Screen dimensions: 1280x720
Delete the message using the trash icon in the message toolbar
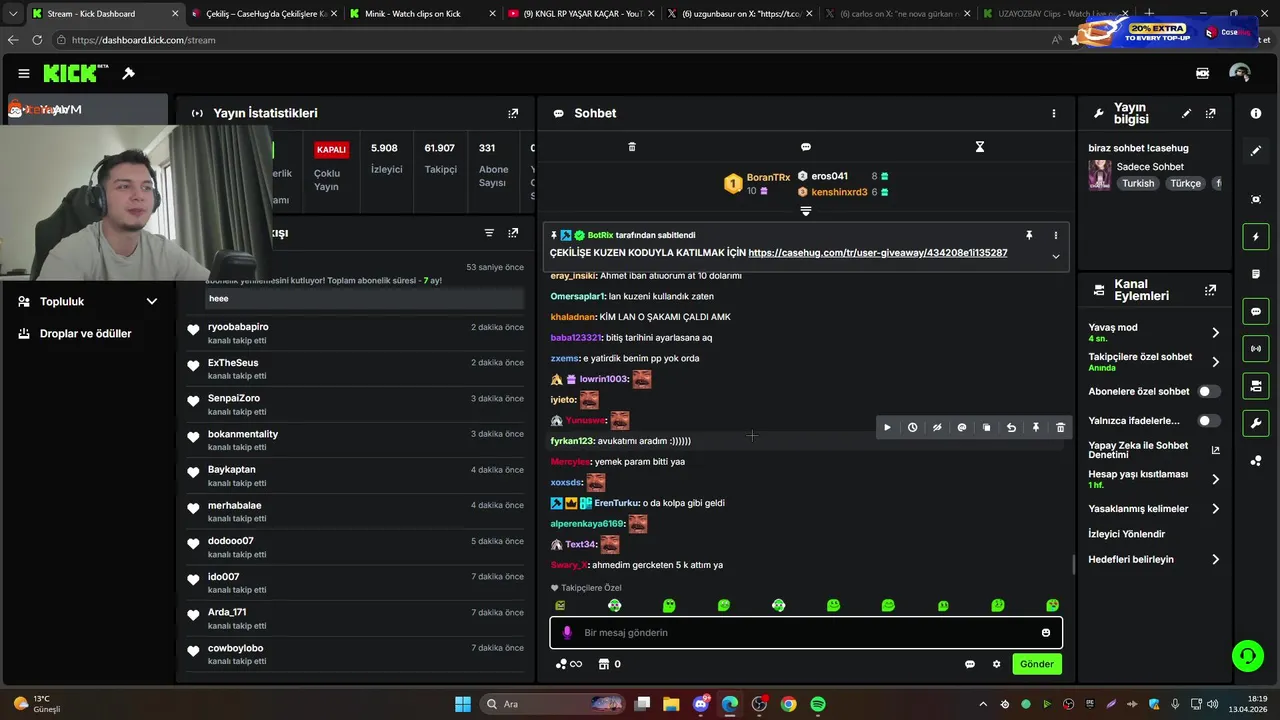1061,428
